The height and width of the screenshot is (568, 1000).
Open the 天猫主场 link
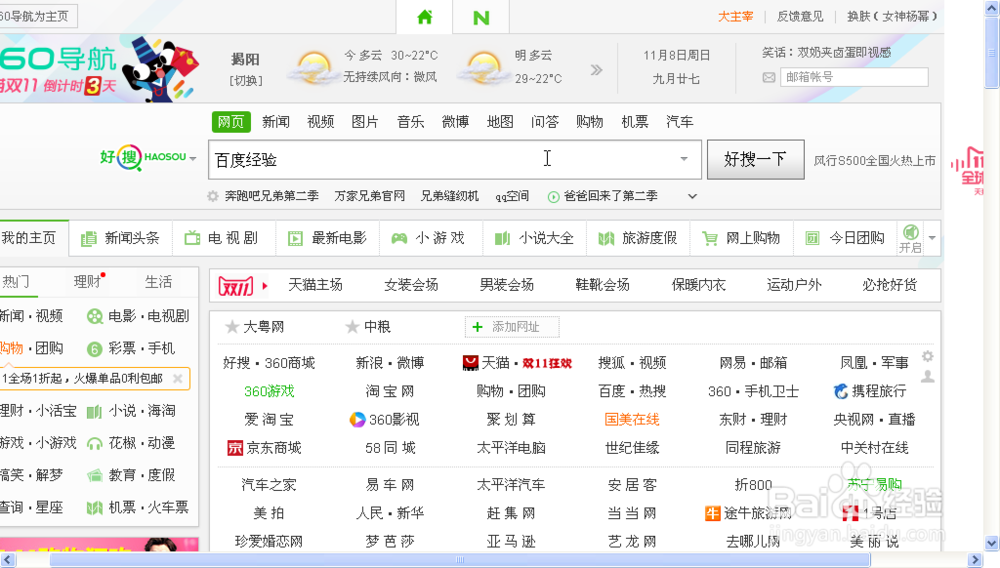click(315, 285)
